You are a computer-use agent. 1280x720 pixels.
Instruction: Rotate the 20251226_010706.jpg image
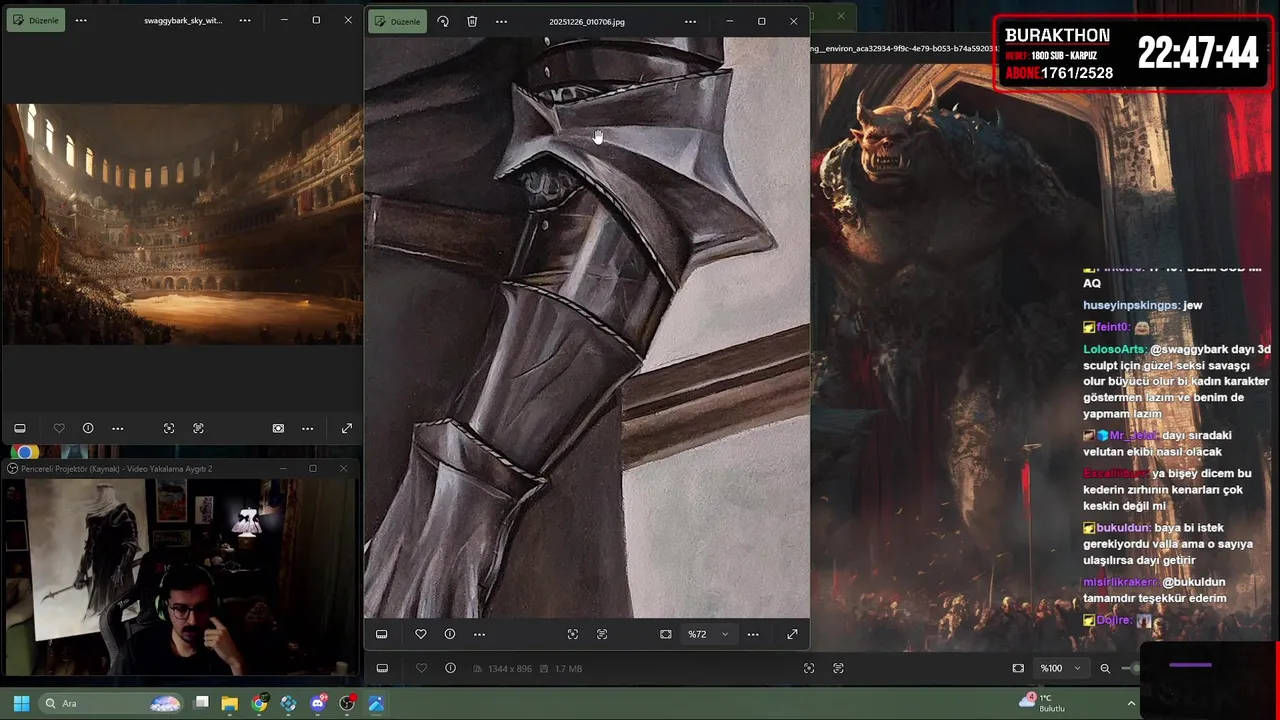(x=443, y=21)
